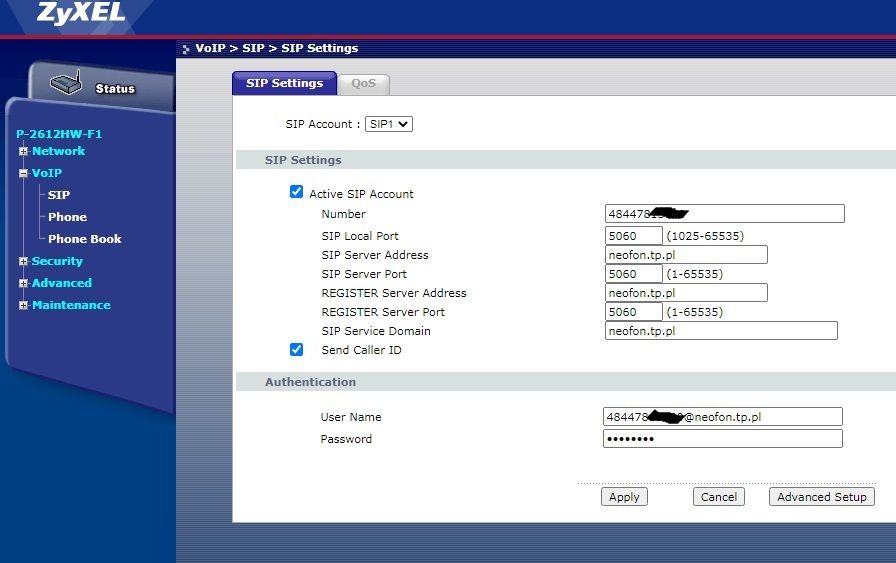Toggle the Send Caller ID checkbox
Screen dimensions: 896x563
[296, 350]
